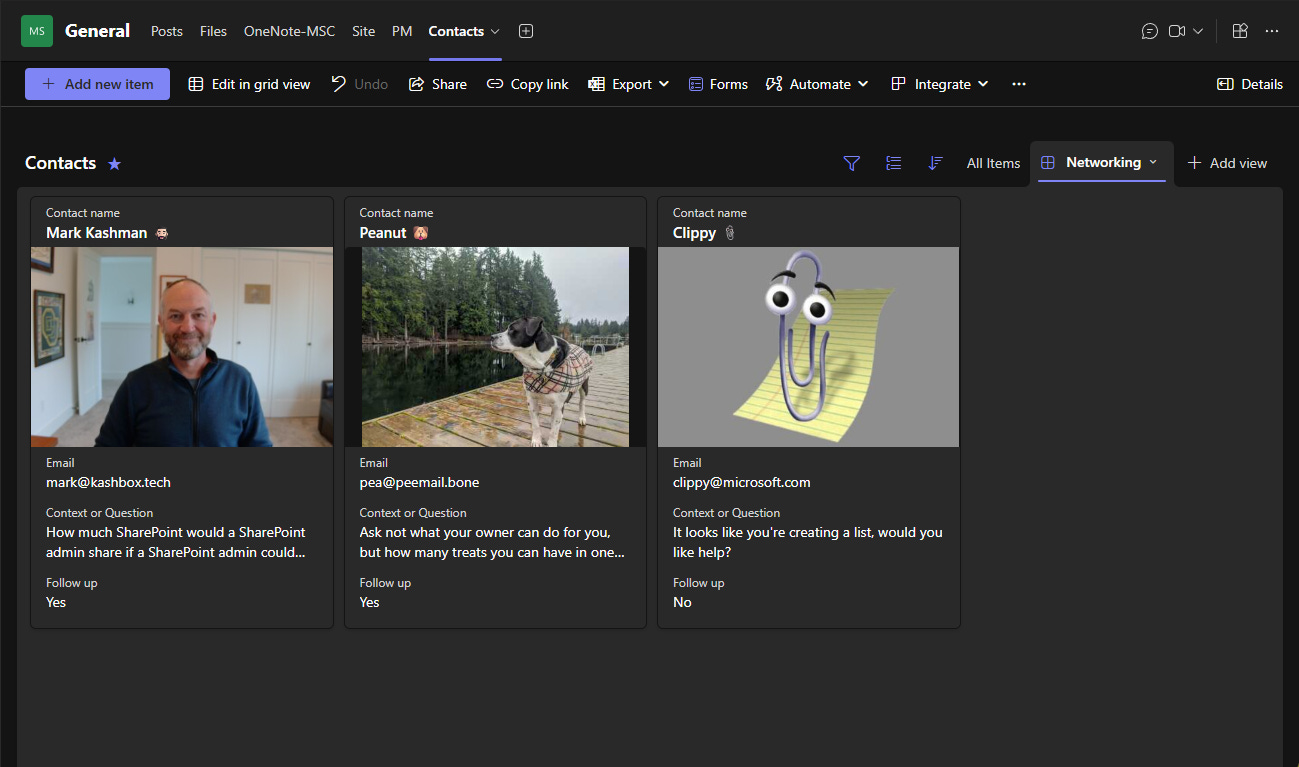This screenshot has width=1299, height=767.
Task: Open the Clippy contact card image
Action: pos(808,346)
